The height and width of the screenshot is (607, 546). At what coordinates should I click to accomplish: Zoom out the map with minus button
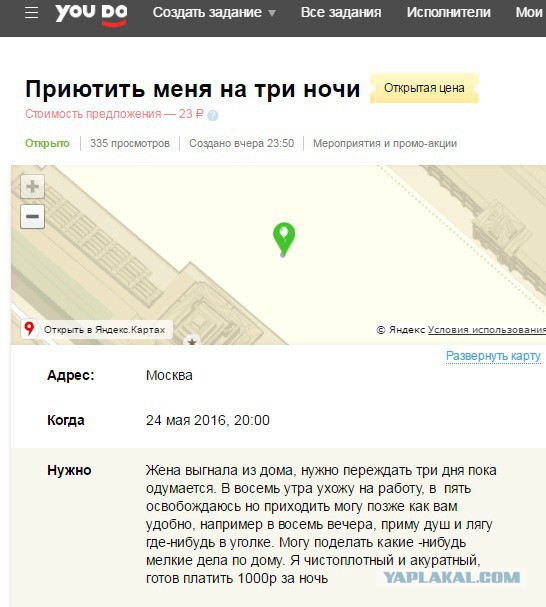tap(32, 216)
